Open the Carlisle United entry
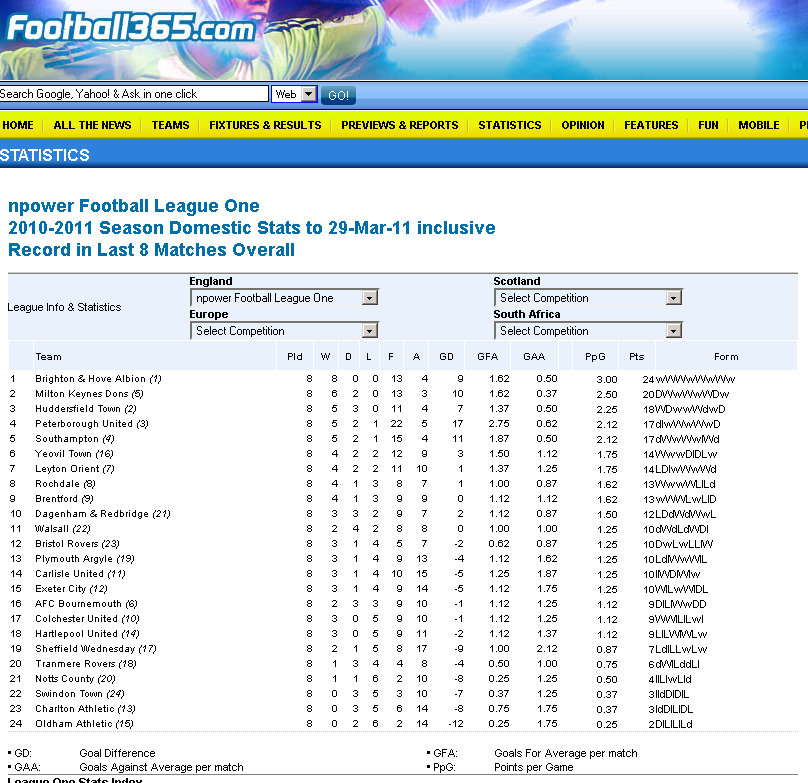808x783 pixels. [70, 573]
